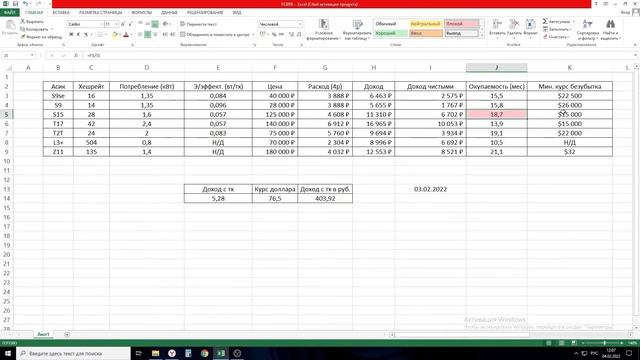Viewport: 640px width, 360px height.
Task: Open Windows Start menu
Action: click(x=8, y=353)
